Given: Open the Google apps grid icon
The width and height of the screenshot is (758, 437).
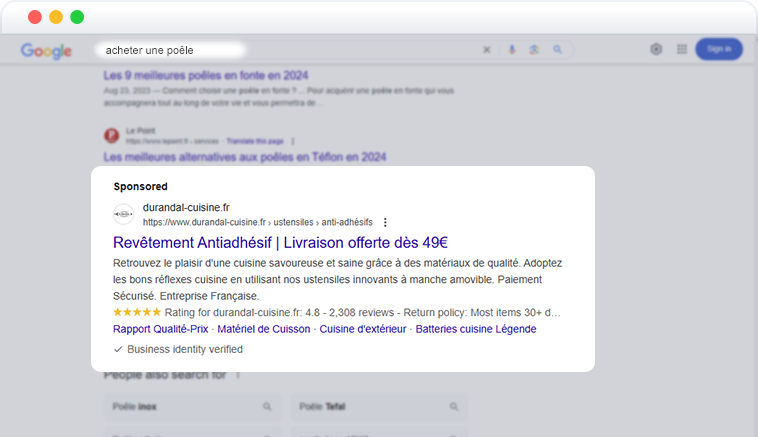Looking at the screenshot, I should [682, 49].
